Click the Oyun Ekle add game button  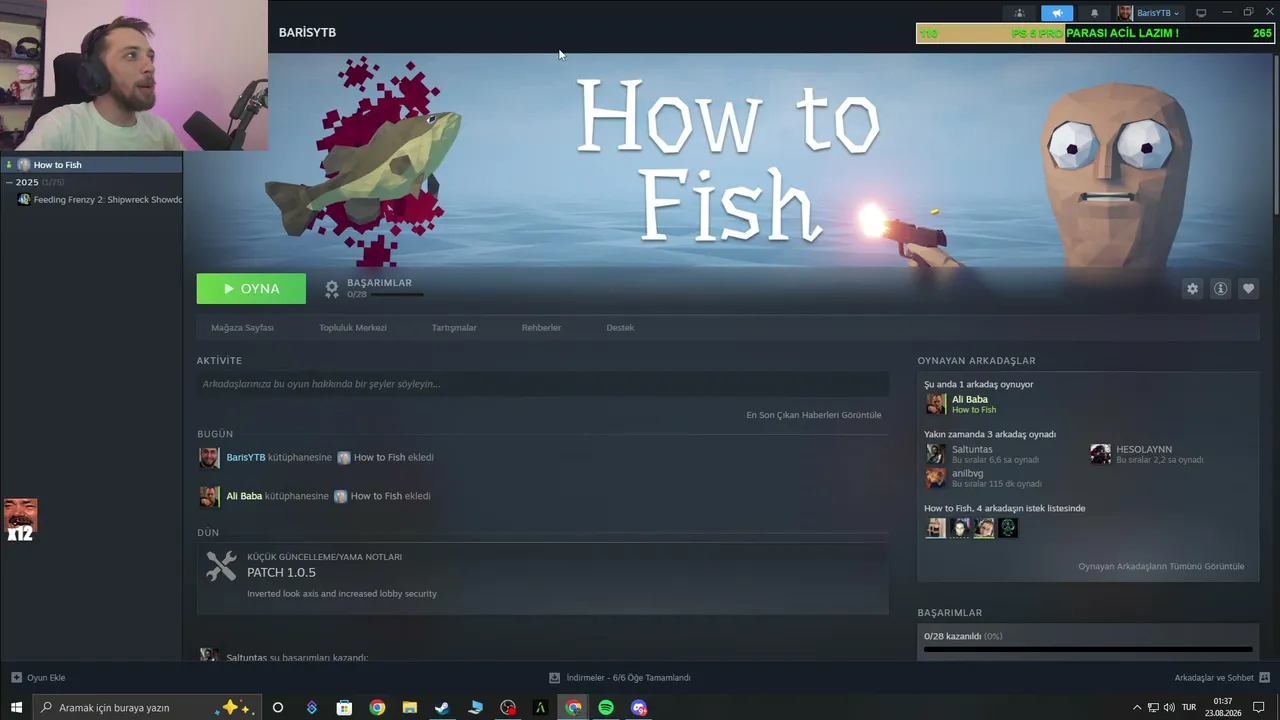(38, 678)
